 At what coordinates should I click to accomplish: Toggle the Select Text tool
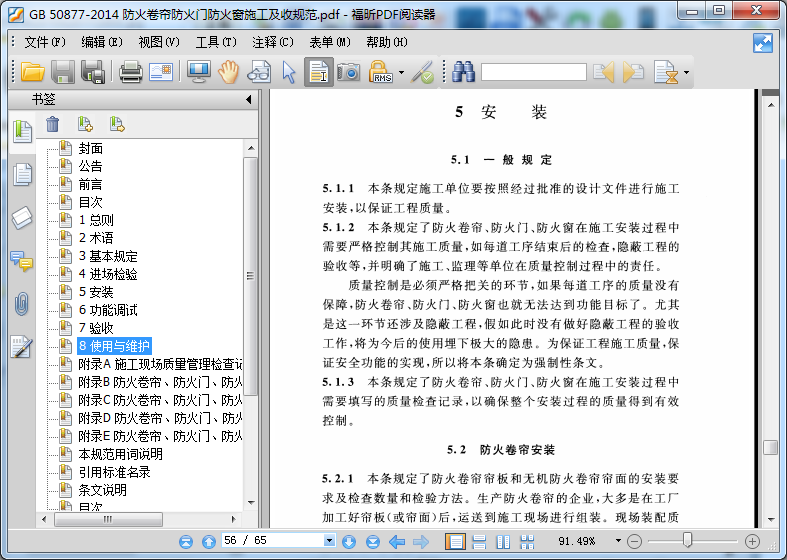tap(319, 72)
